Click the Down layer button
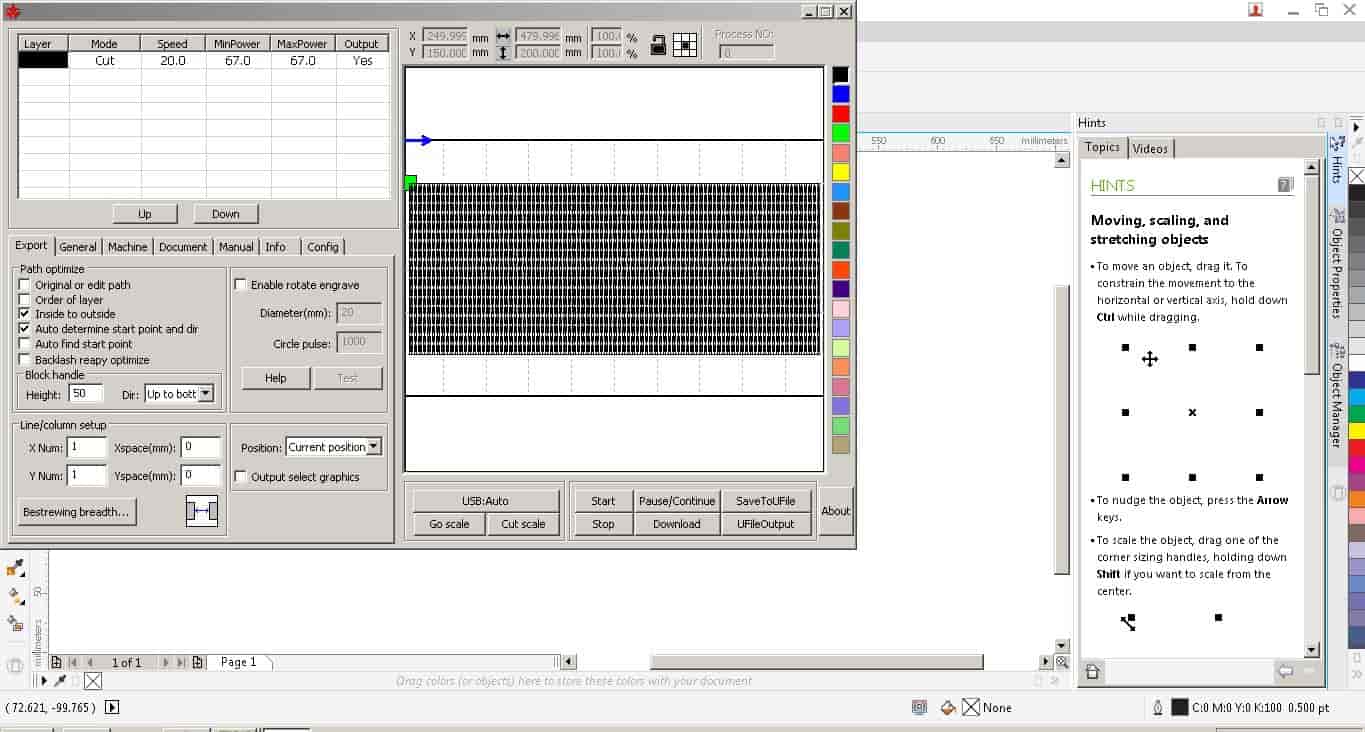 pyautogui.click(x=225, y=214)
